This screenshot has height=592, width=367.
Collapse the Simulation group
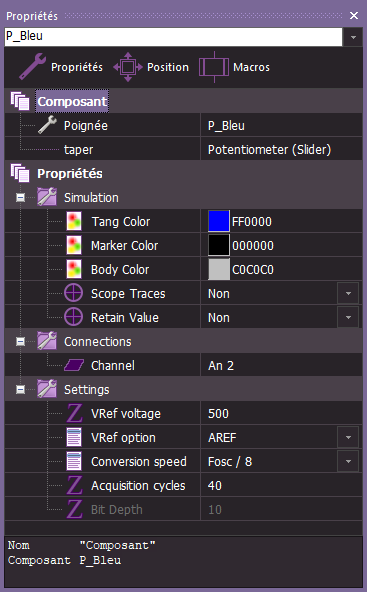(x=20, y=197)
